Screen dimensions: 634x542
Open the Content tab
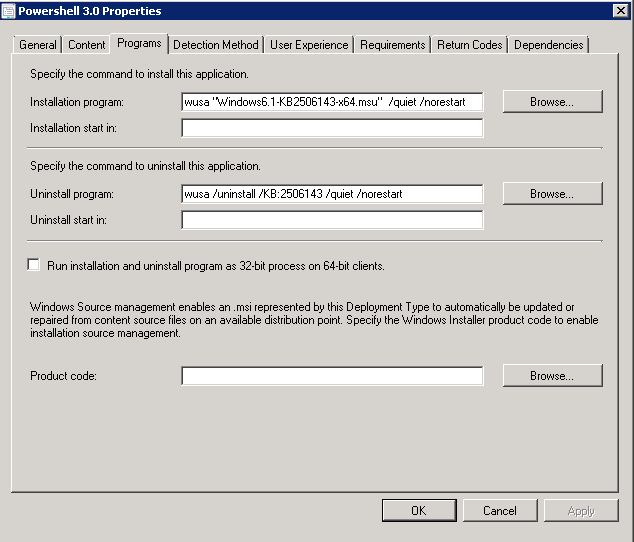coord(87,45)
